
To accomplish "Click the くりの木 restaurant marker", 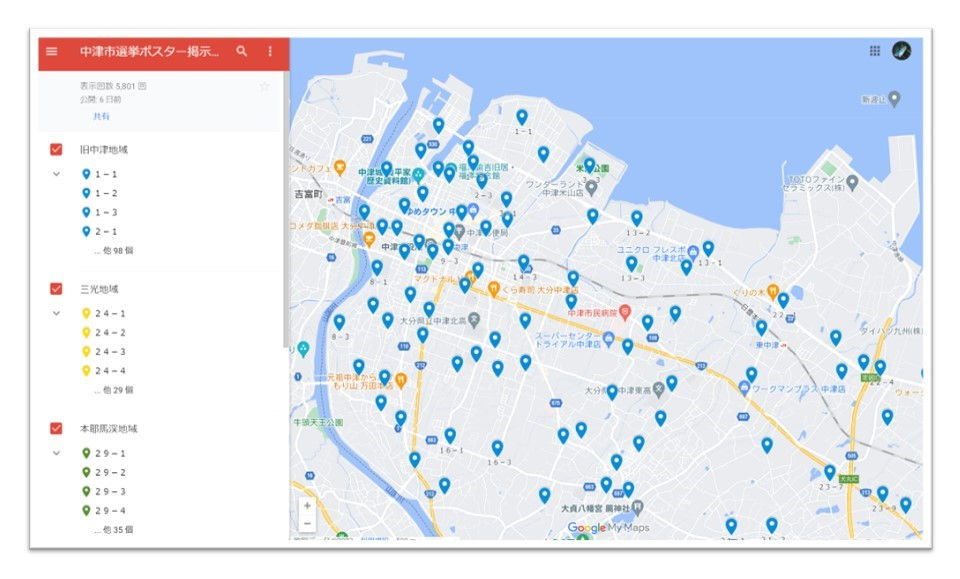I will click(x=773, y=291).
